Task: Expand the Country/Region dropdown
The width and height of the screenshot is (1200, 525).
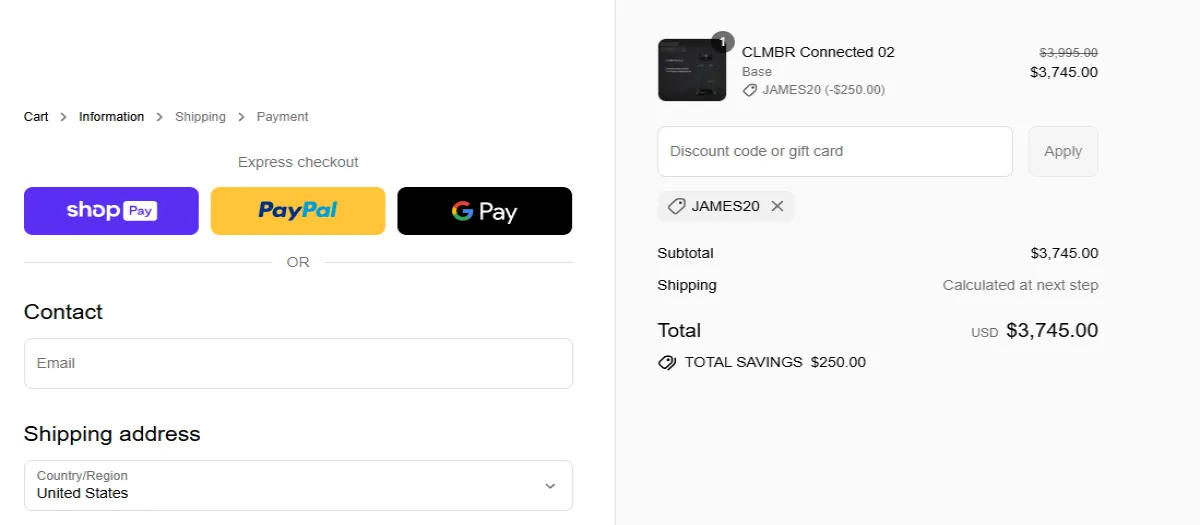Action: coord(298,485)
